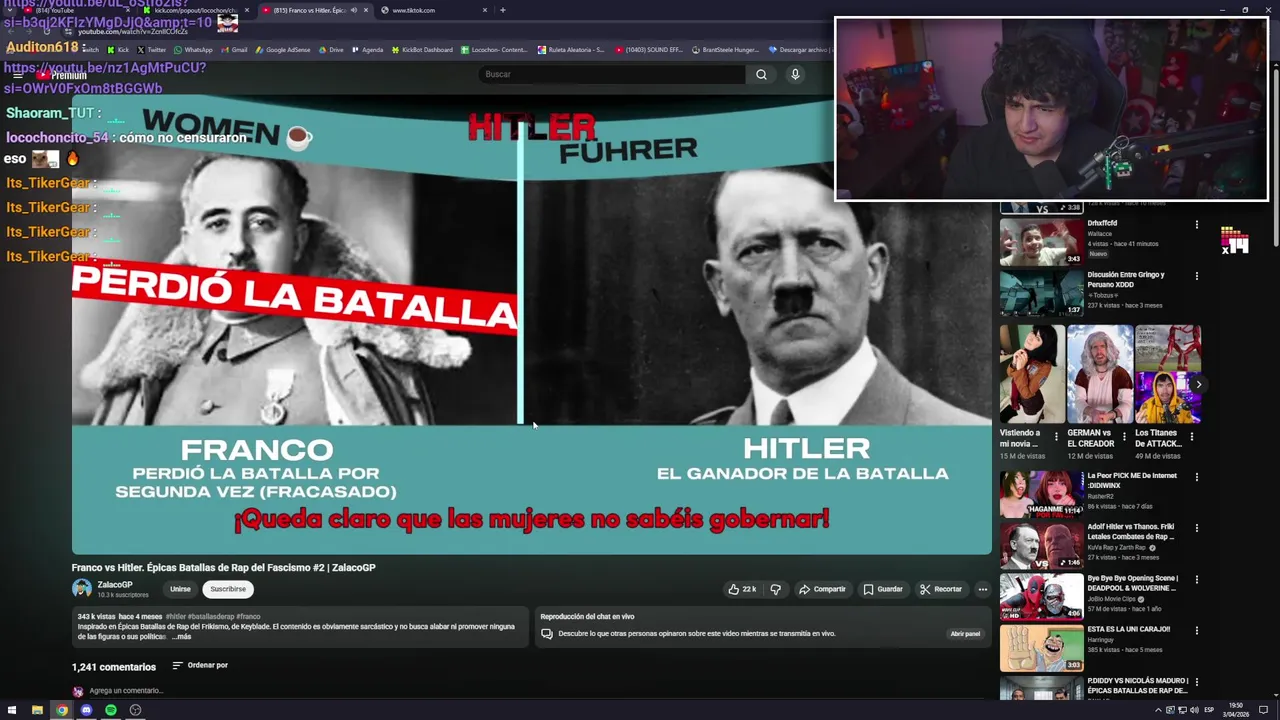Open the P.DIDDY VS NICOLÁS MADURO video title
This screenshot has width=1280, height=720.
1137,685
